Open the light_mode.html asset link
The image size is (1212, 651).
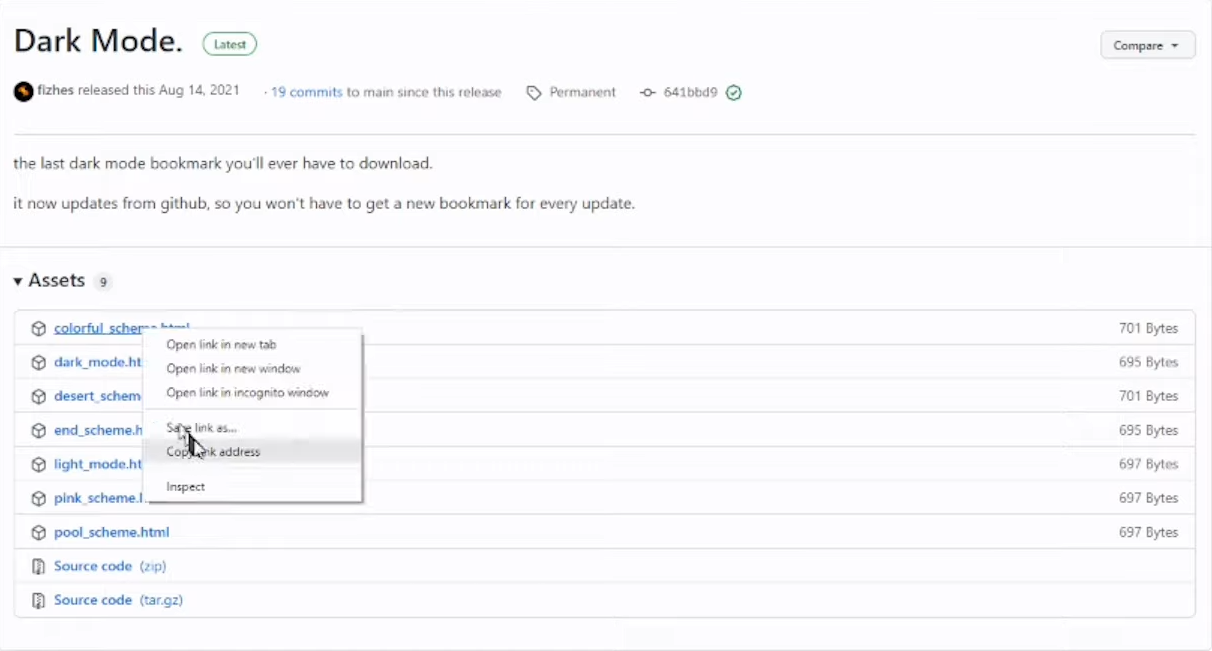point(98,464)
